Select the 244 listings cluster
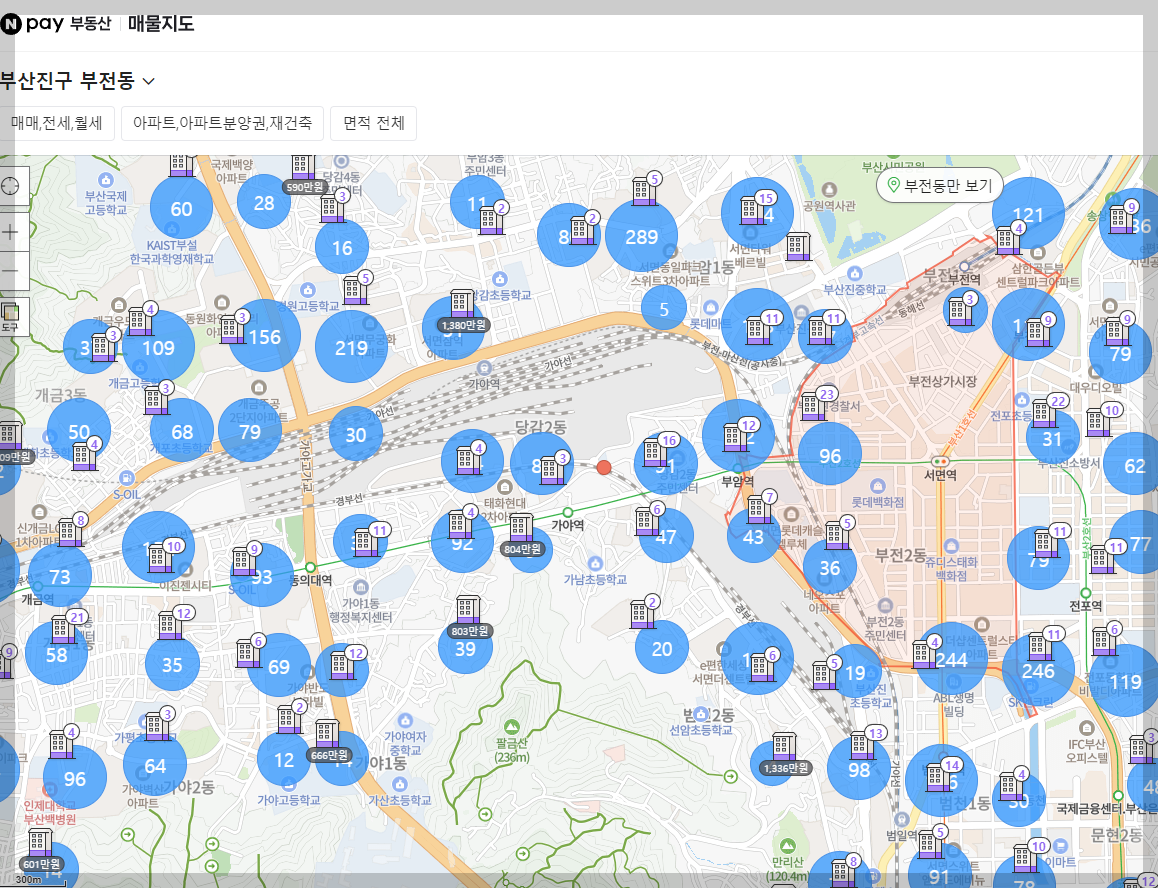This screenshot has height=888, width=1158. [x=951, y=660]
